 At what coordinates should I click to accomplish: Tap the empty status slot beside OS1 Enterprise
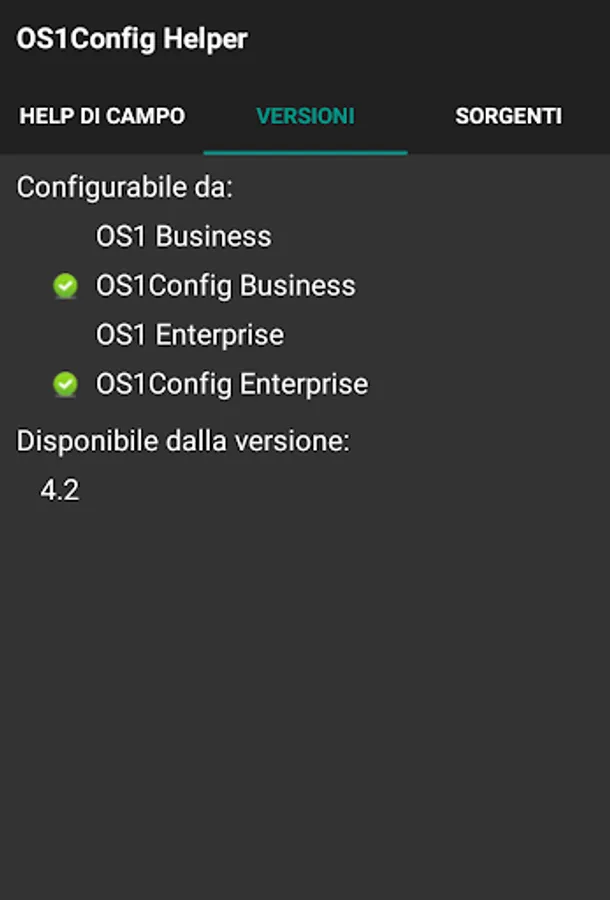pos(65,335)
